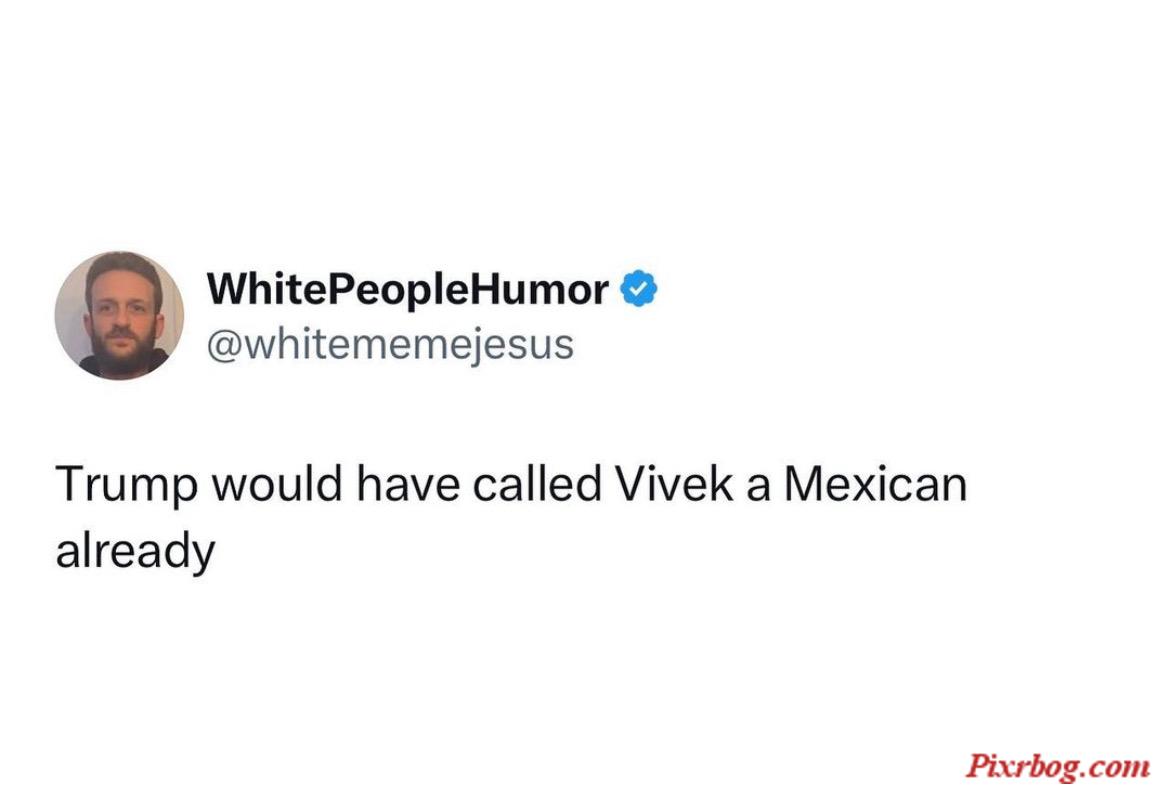Select the word would in the tweet

coord(278,483)
